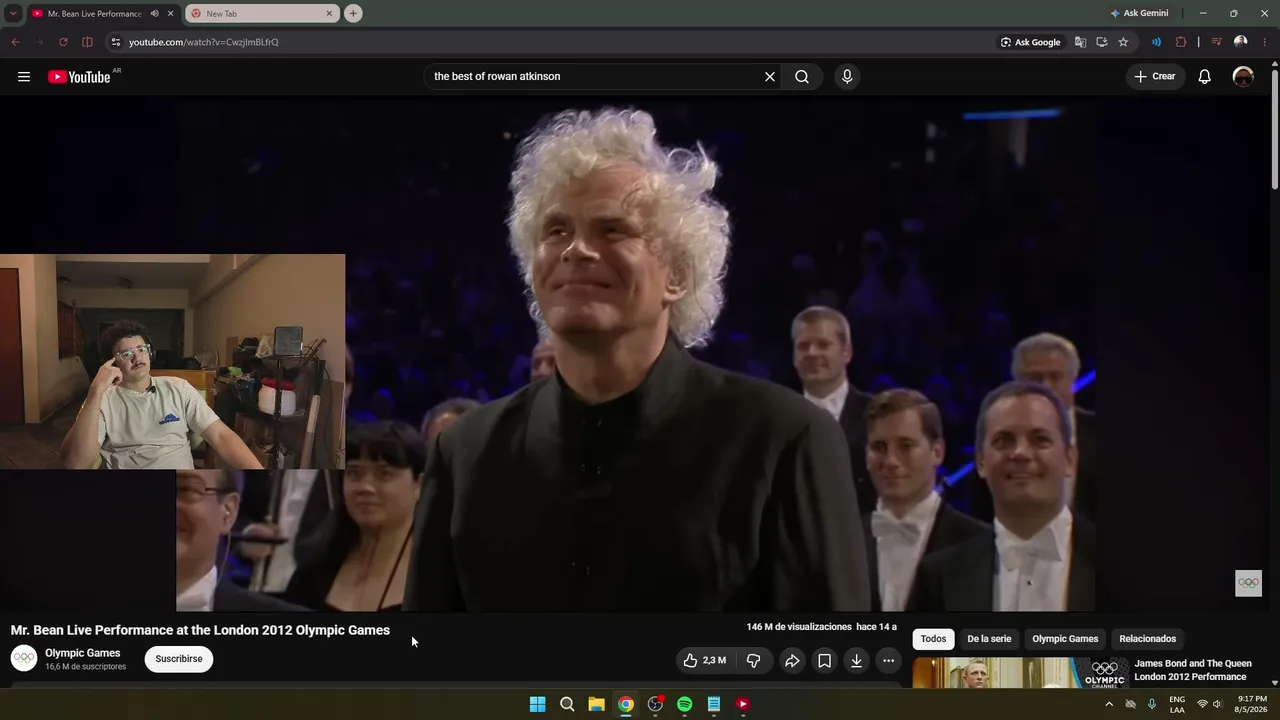Toggle the browser side panel
The height and width of the screenshot is (720, 1280).
[87, 42]
